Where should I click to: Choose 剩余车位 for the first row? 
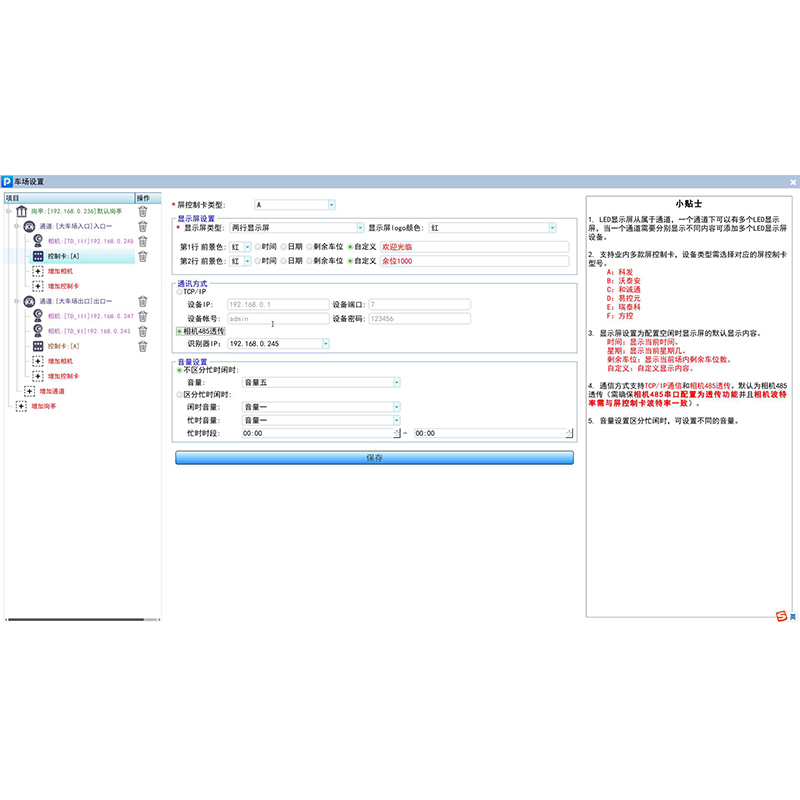click(x=309, y=246)
